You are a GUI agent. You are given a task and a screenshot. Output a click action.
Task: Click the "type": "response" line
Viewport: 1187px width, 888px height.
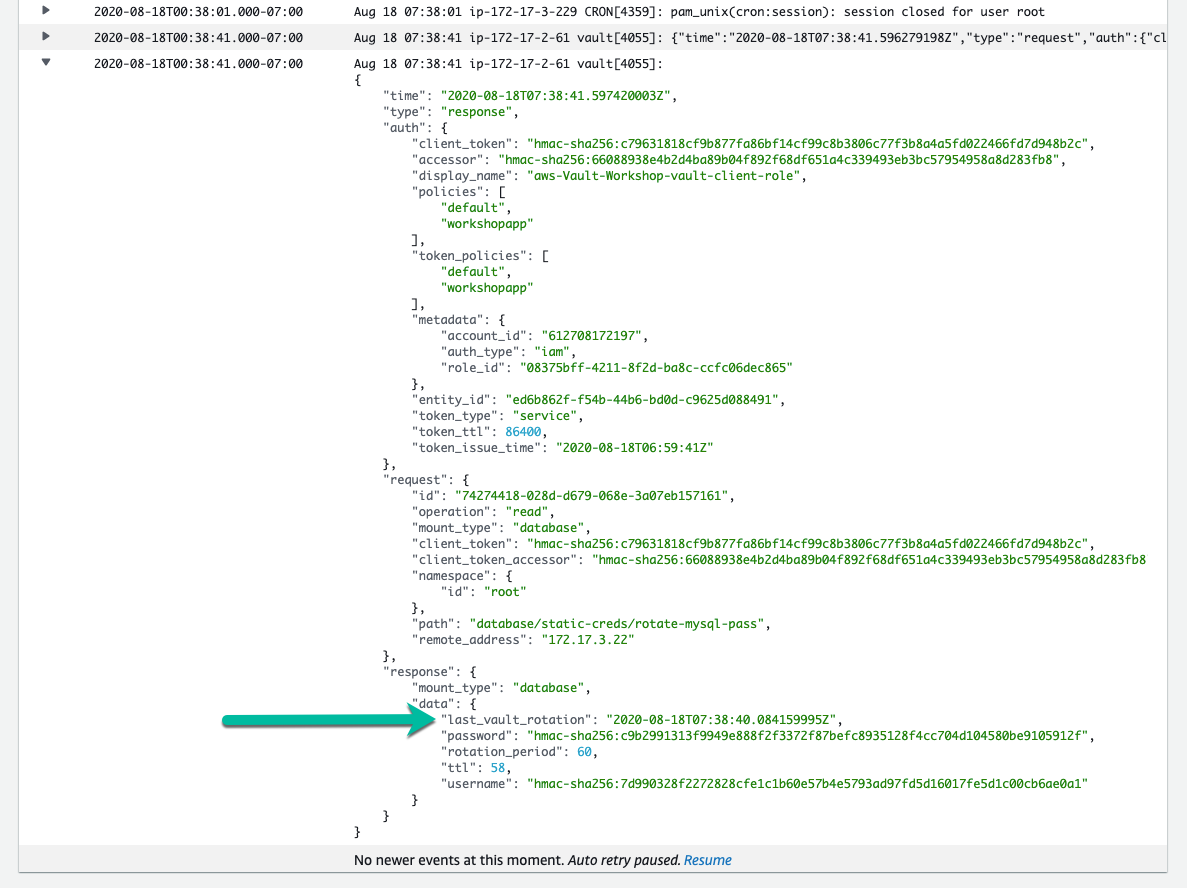click(x=450, y=111)
